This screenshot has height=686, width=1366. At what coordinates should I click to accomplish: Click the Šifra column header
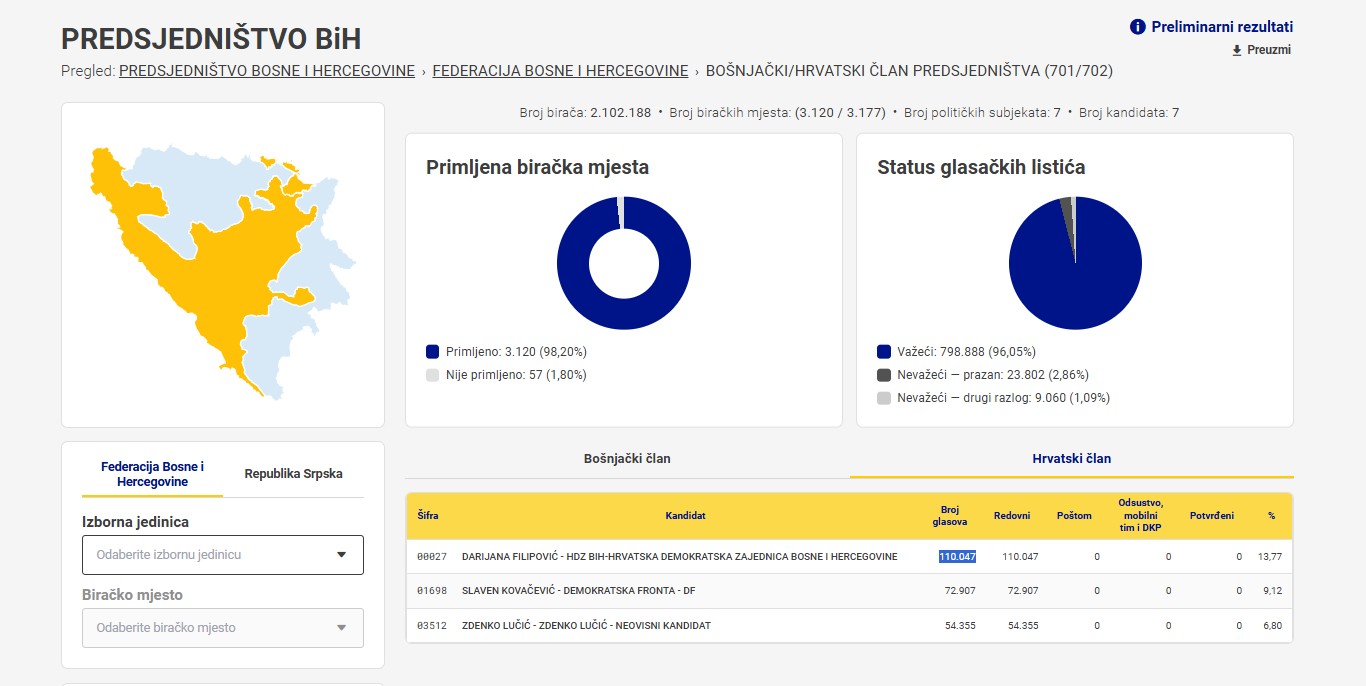click(x=428, y=516)
